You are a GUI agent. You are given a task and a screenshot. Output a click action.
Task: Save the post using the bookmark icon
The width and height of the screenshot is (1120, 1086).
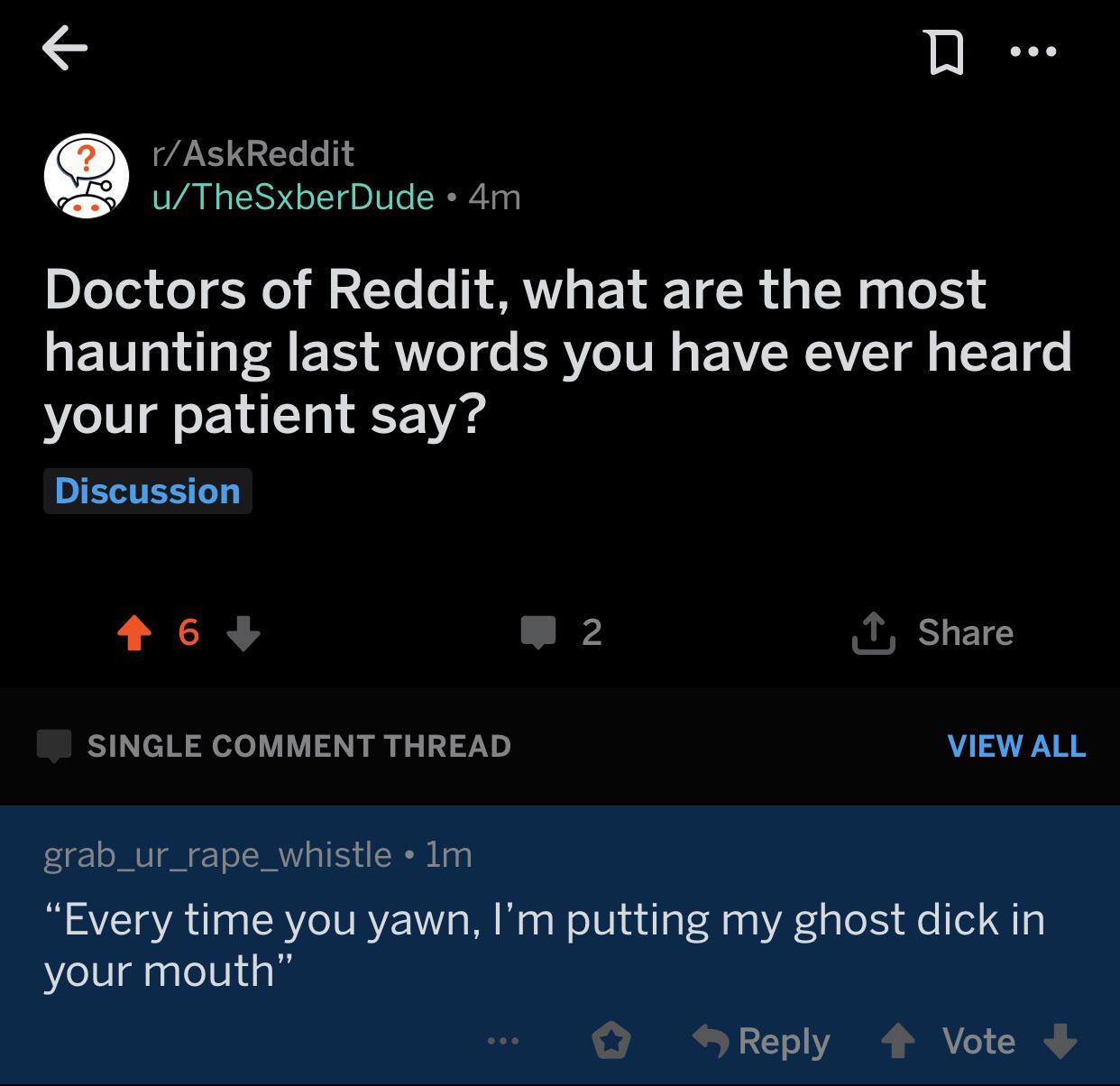[x=945, y=51]
